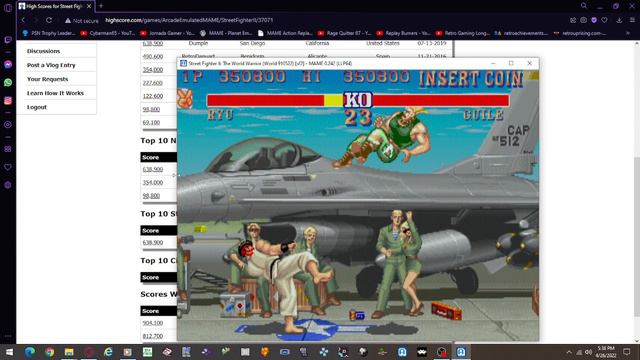Open the retroachievements bookmark
The height and width of the screenshot is (360, 640).
point(521,33)
